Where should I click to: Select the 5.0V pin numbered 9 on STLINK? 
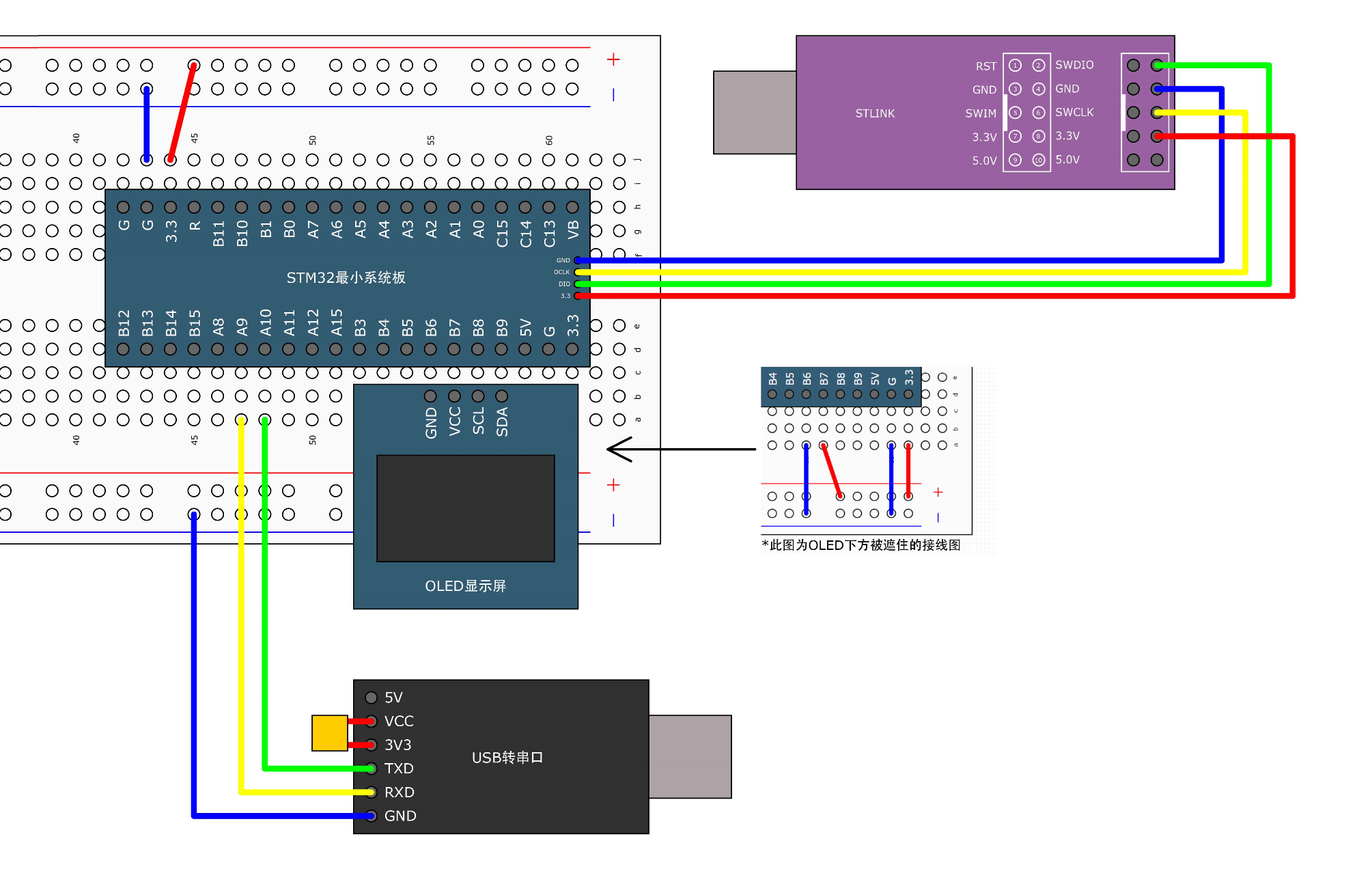pyautogui.click(x=1016, y=160)
